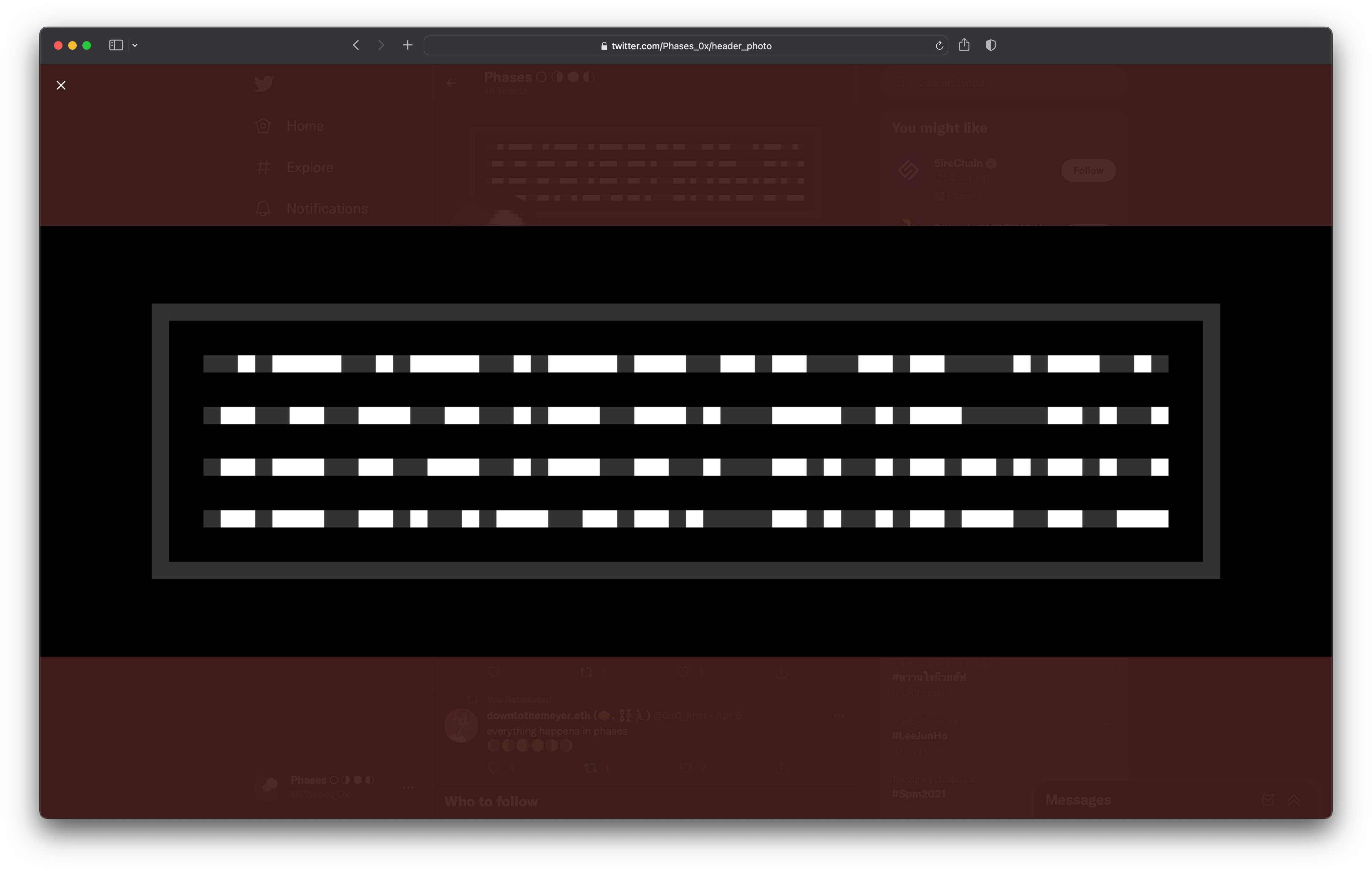
Task: Open a new tab with plus icon
Action: coord(407,45)
